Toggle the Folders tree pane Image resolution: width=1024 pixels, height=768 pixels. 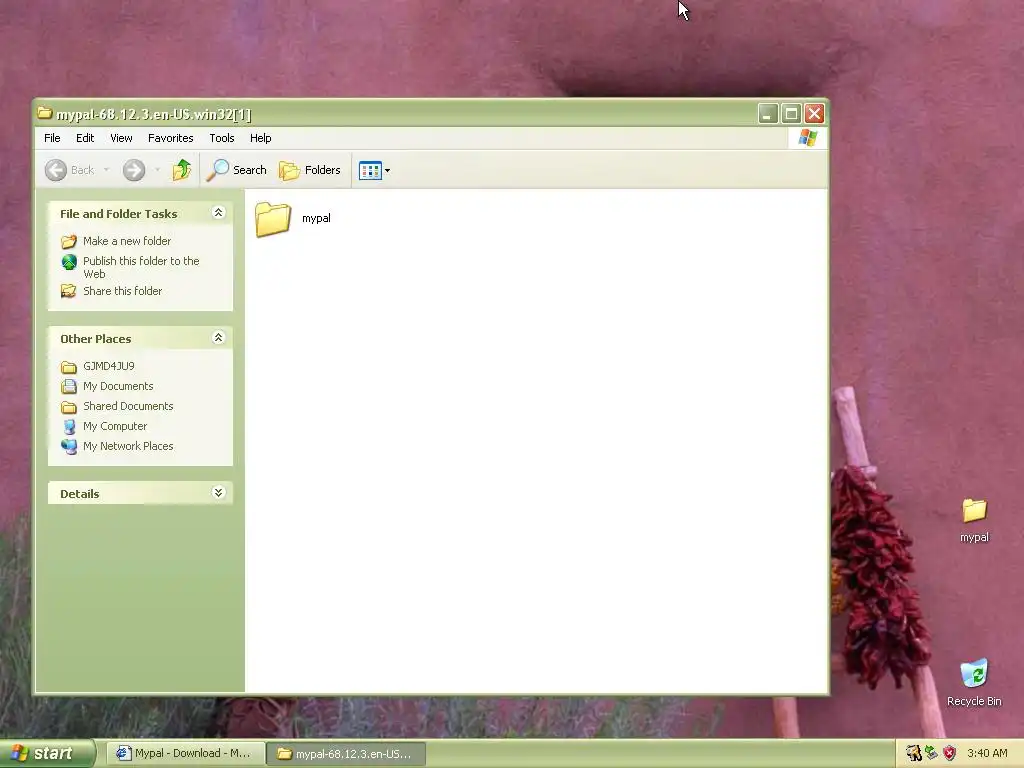coord(310,170)
